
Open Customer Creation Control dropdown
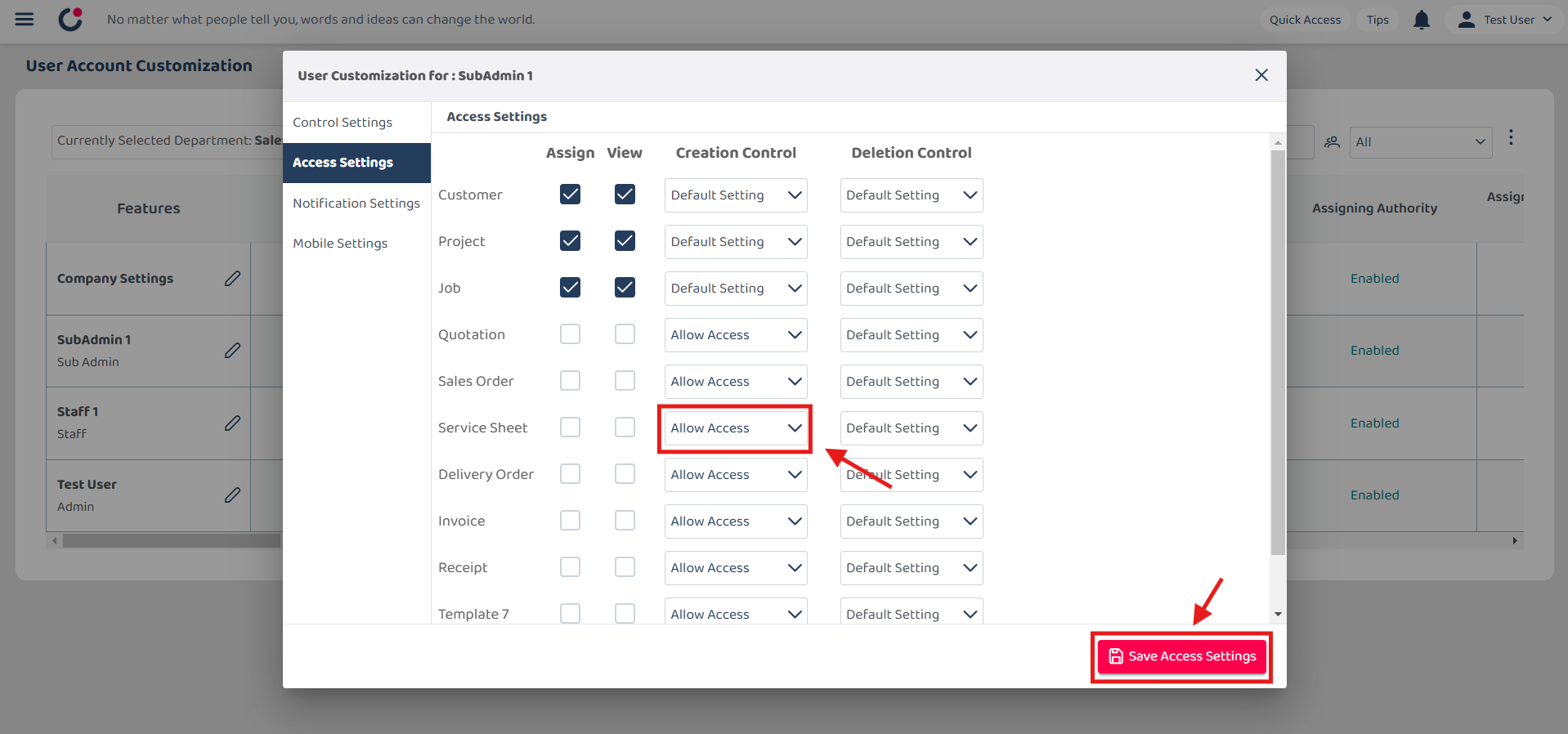(x=736, y=195)
